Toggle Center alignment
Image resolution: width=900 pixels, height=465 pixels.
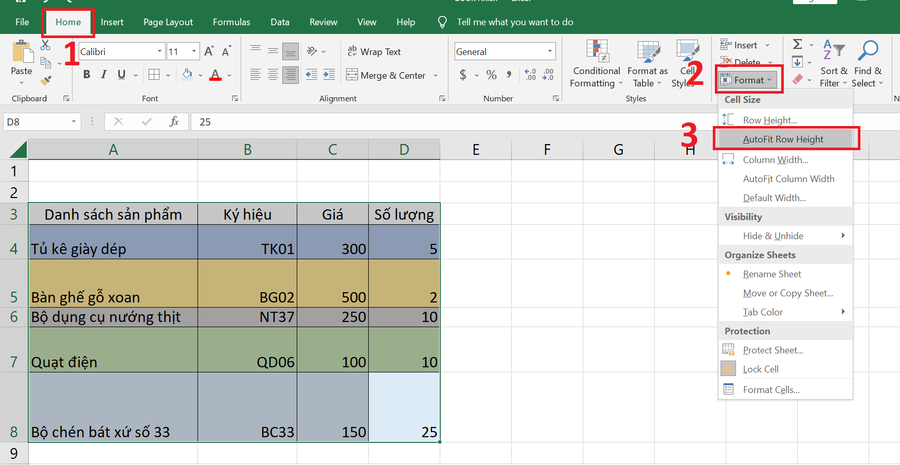[273, 75]
